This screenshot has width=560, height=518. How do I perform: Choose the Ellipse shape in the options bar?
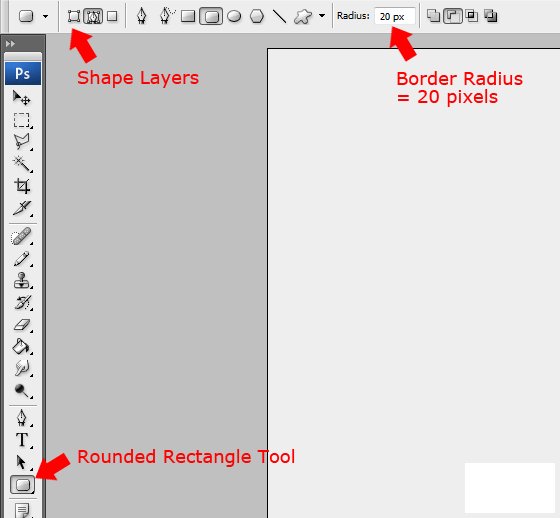[x=234, y=16]
